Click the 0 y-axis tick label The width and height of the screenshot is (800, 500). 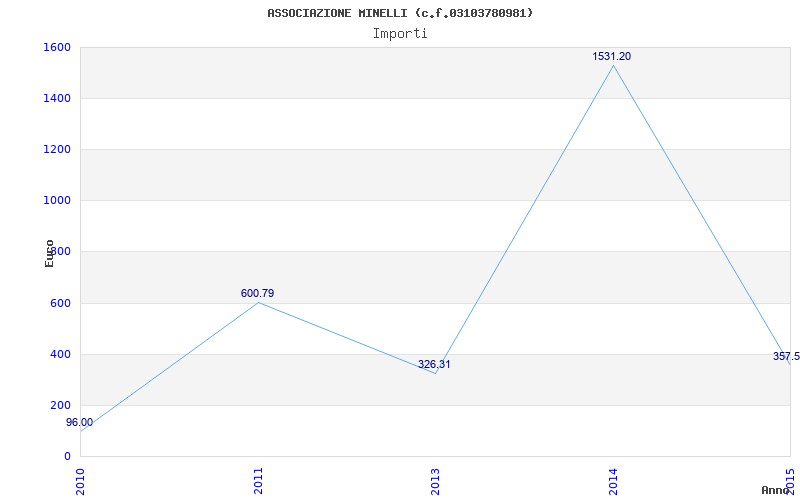(67, 456)
